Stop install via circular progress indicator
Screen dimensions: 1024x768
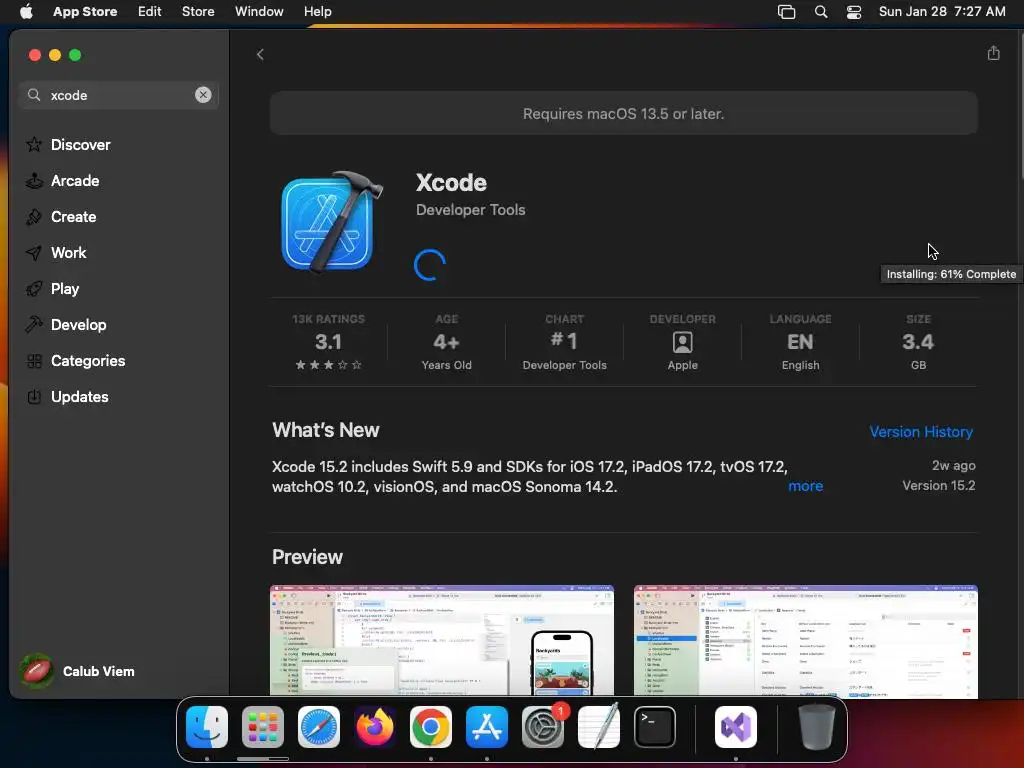(430, 264)
